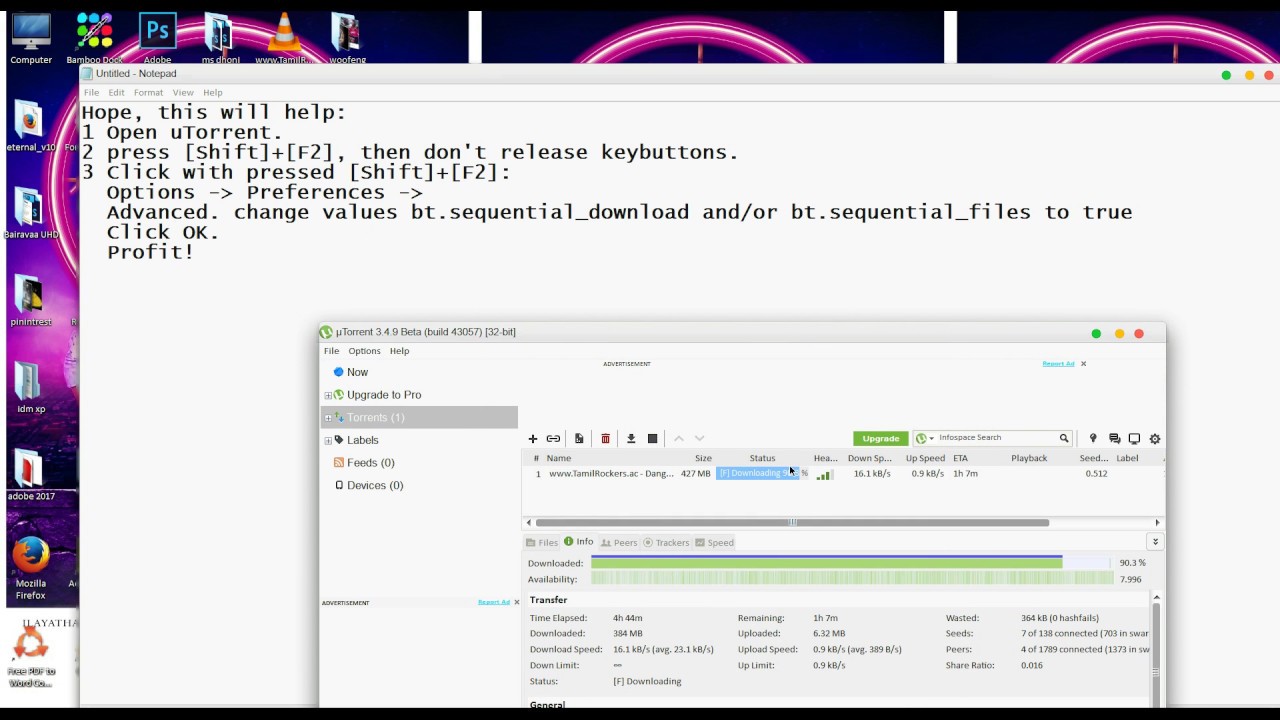Close the sidebar advertisement with X
1280x720 pixels.
(516, 602)
